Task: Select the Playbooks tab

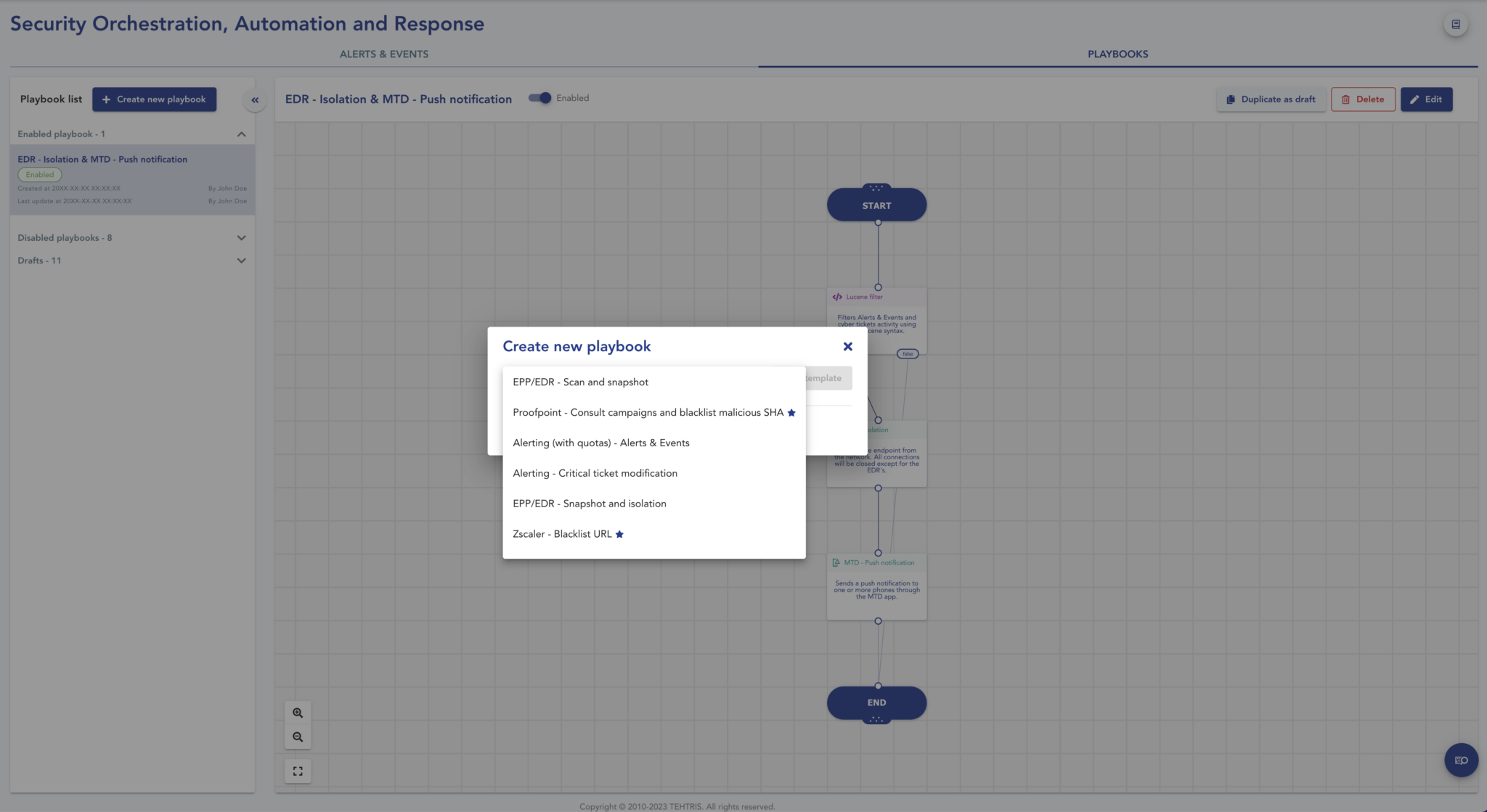Action: point(1117,54)
